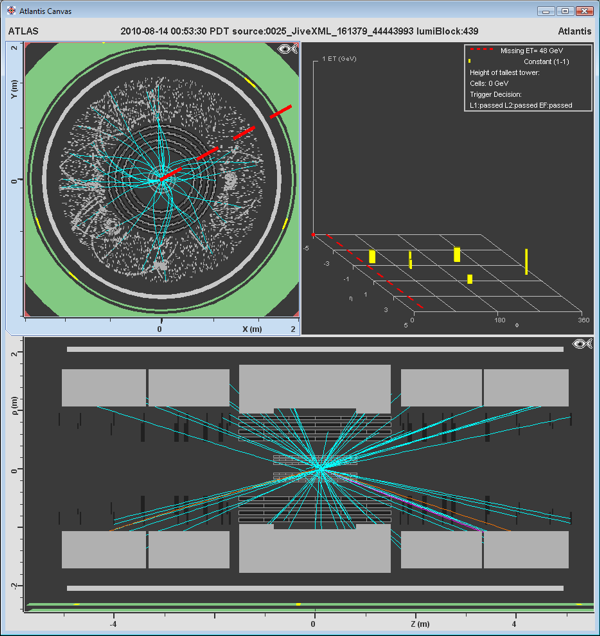Select the upper central gray calorimeter block
This screenshot has height=636, width=600.
point(314,387)
